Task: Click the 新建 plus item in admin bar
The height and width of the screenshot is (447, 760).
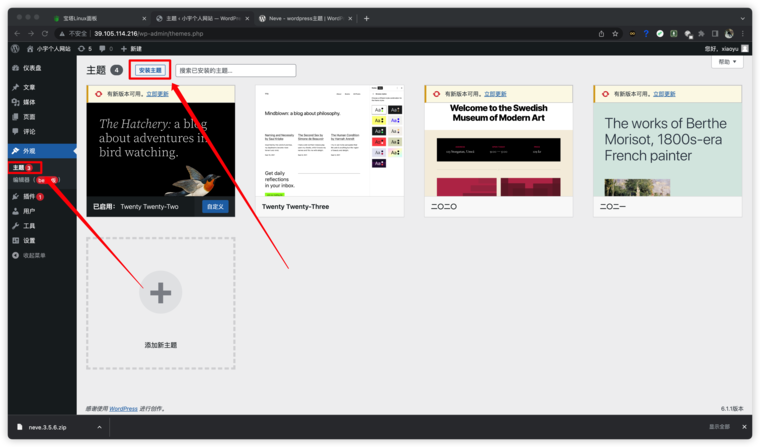Action: pos(131,48)
